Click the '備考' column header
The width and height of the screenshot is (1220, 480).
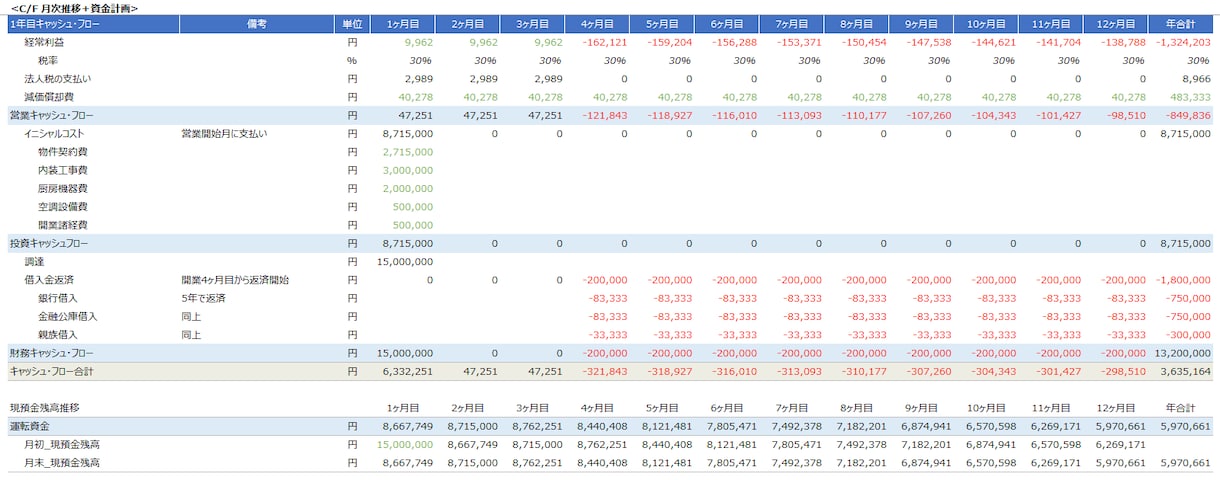tap(257, 25)
